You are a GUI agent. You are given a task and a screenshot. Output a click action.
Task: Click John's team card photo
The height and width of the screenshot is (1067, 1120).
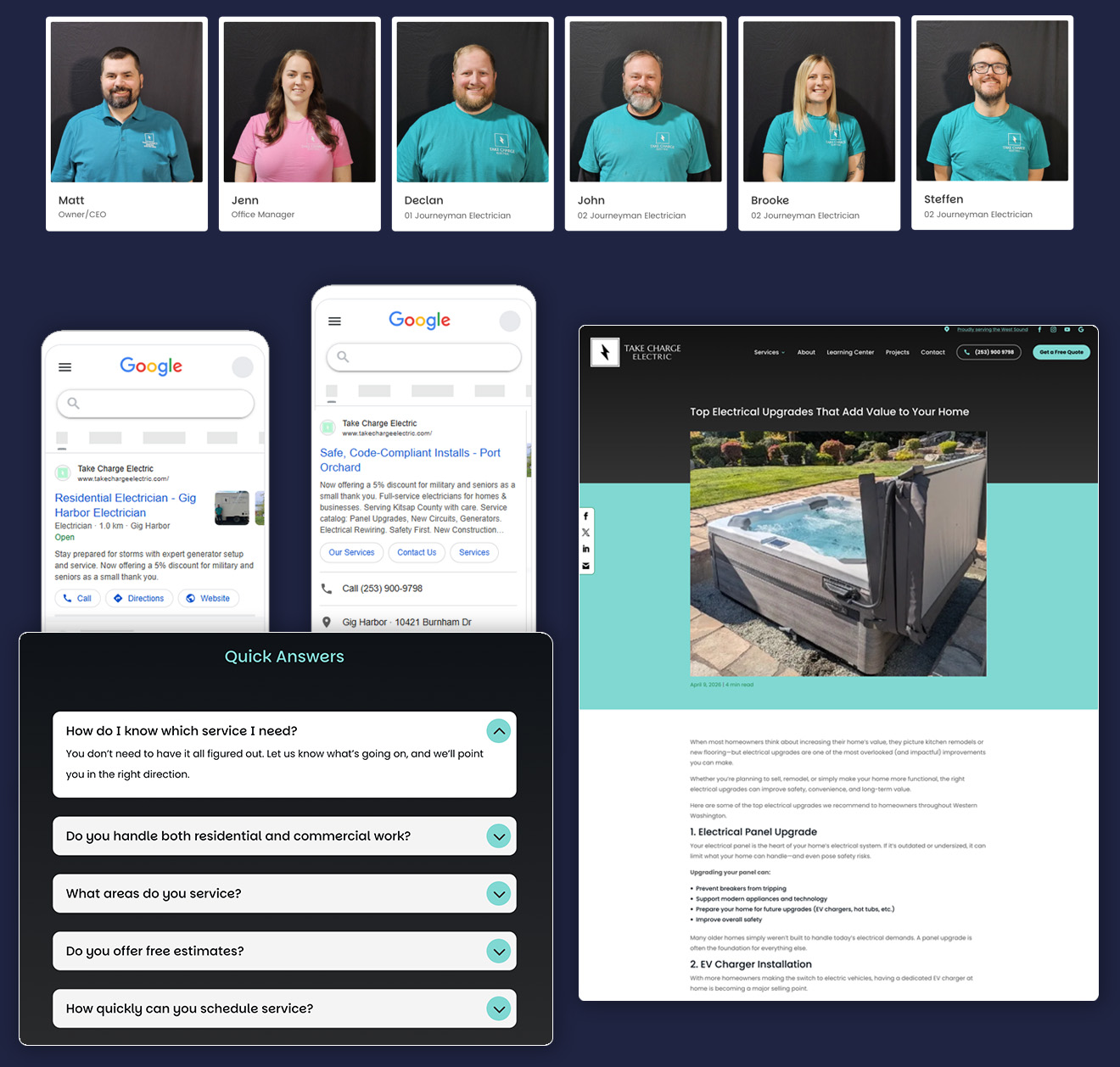pos(646,102)
